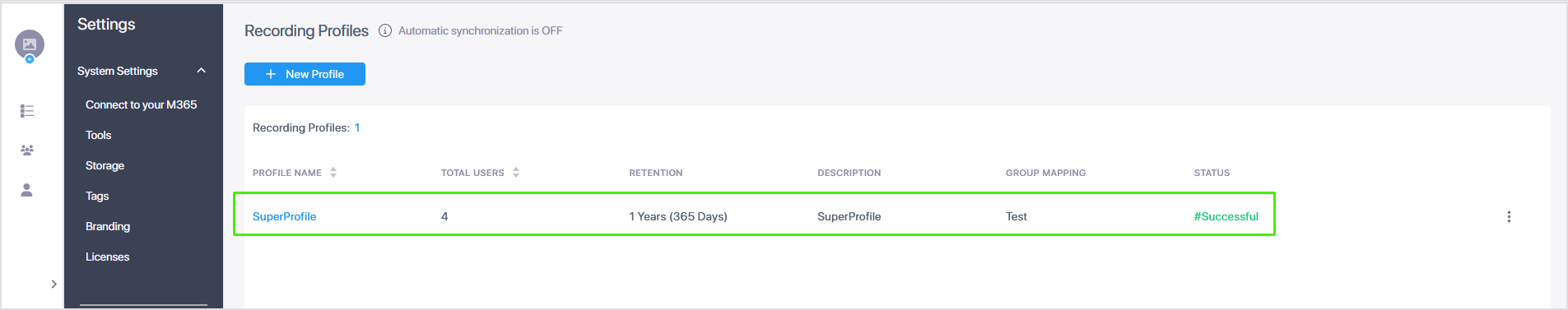This screenshot has height=310, width=1568.
Task: Expand the left rail with arrow chevron
Action: coord(54,284)
